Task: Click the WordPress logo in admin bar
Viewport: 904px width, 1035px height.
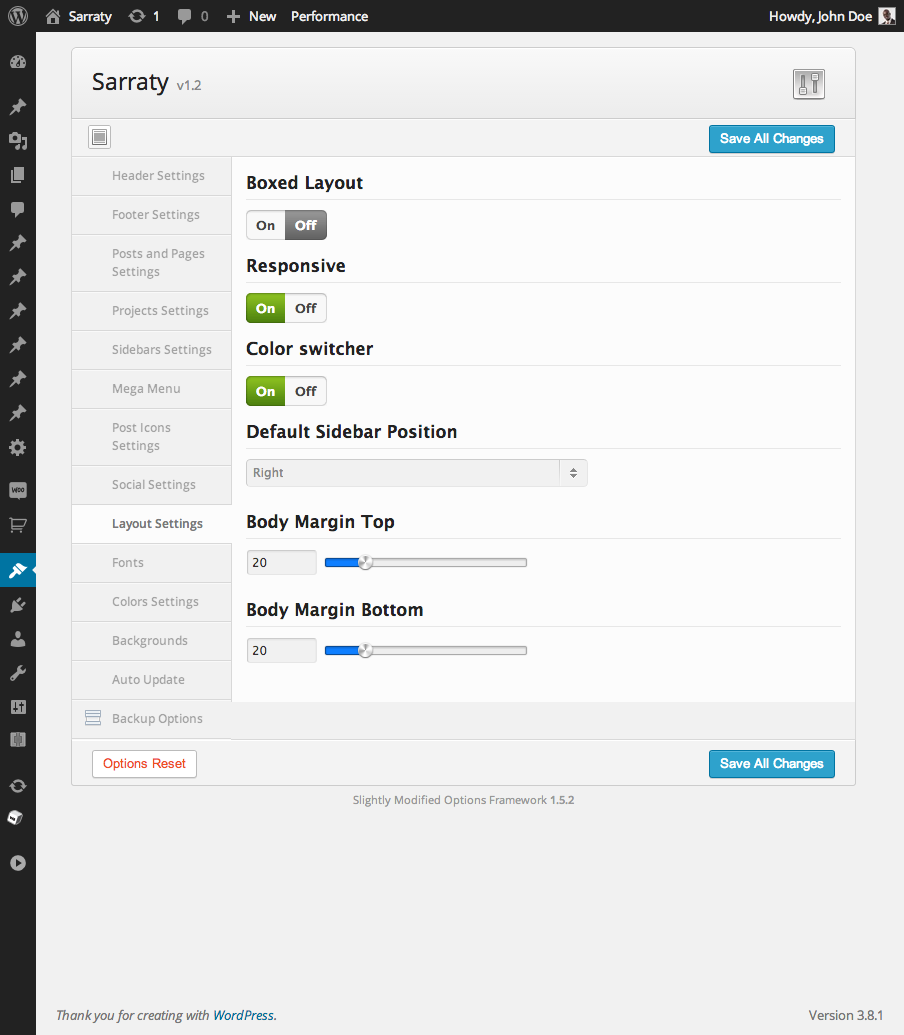Action: click(18, 16)
